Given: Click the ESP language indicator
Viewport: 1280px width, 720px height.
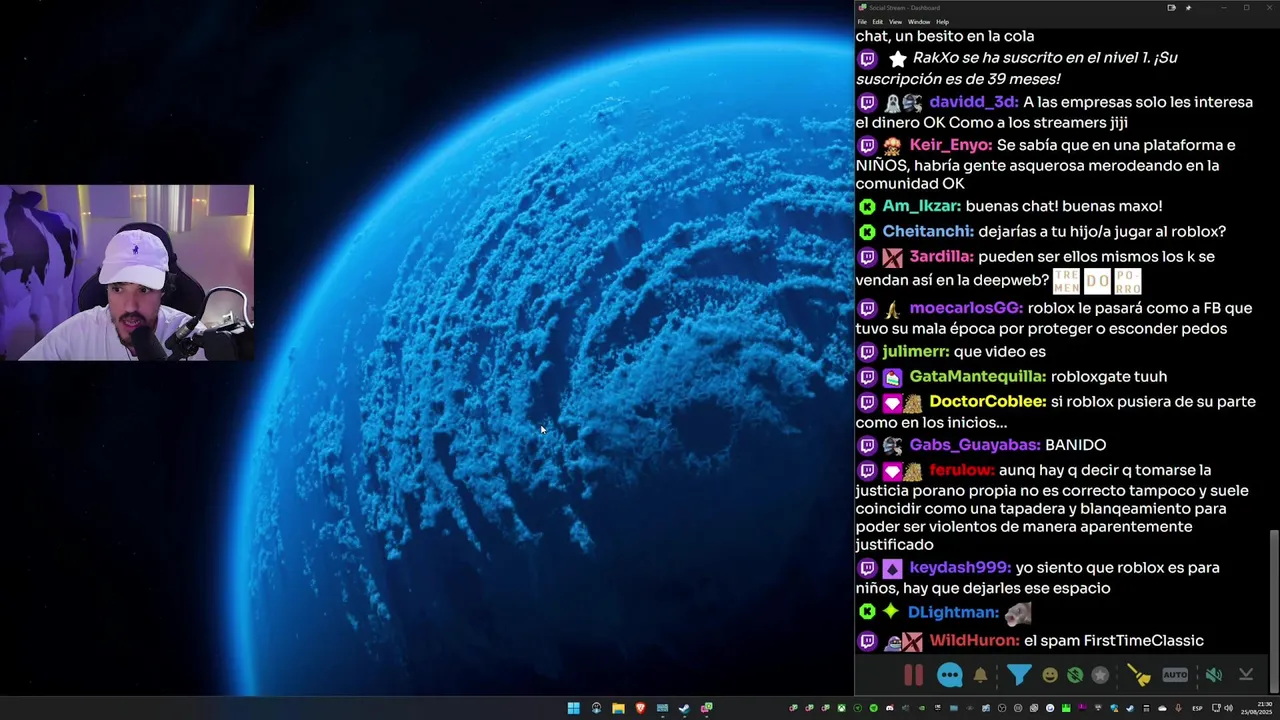Looking at the screenshot, I should point(1197,708).
